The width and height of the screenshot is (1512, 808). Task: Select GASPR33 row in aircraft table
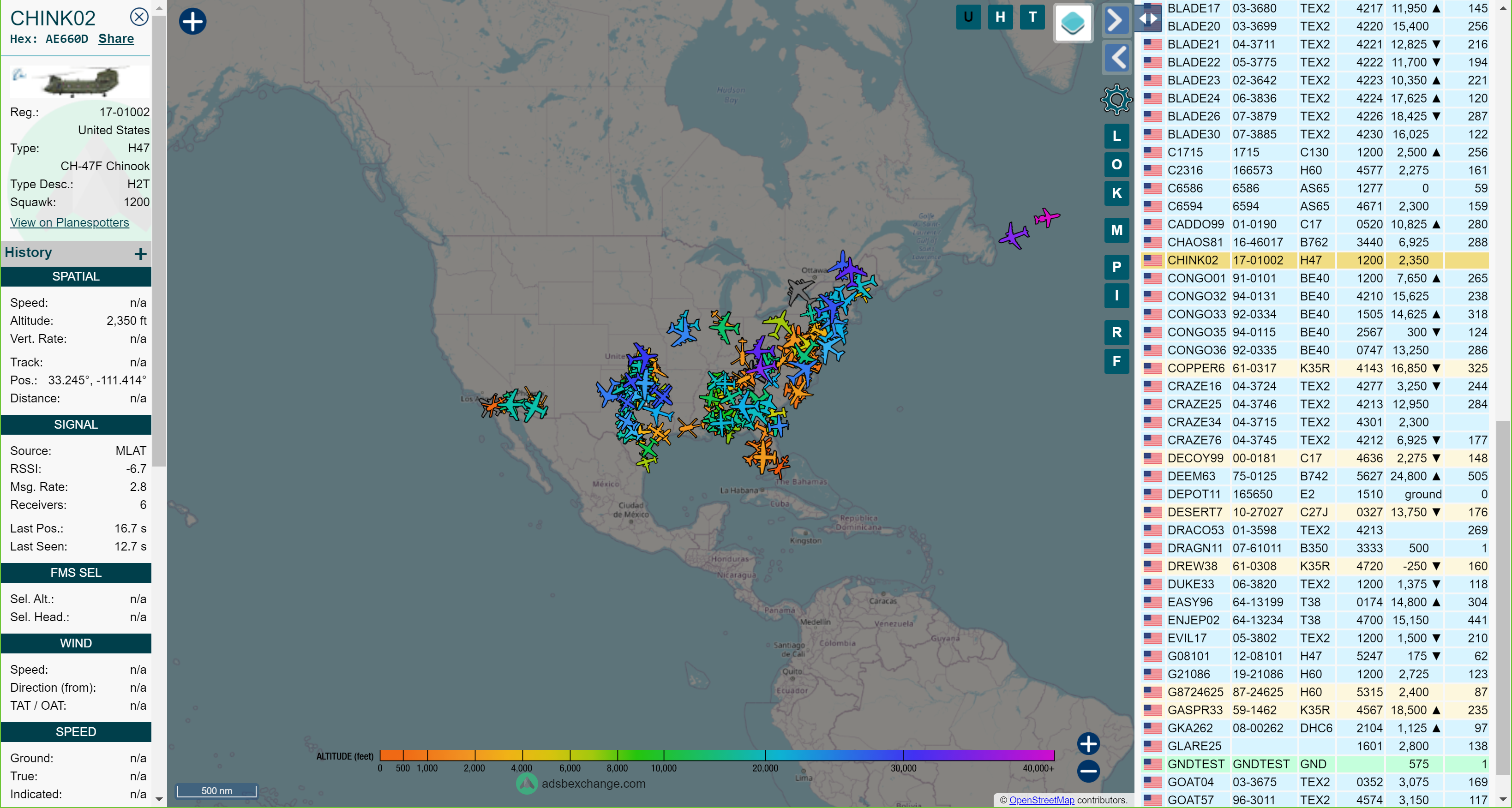pos(1315,710)
